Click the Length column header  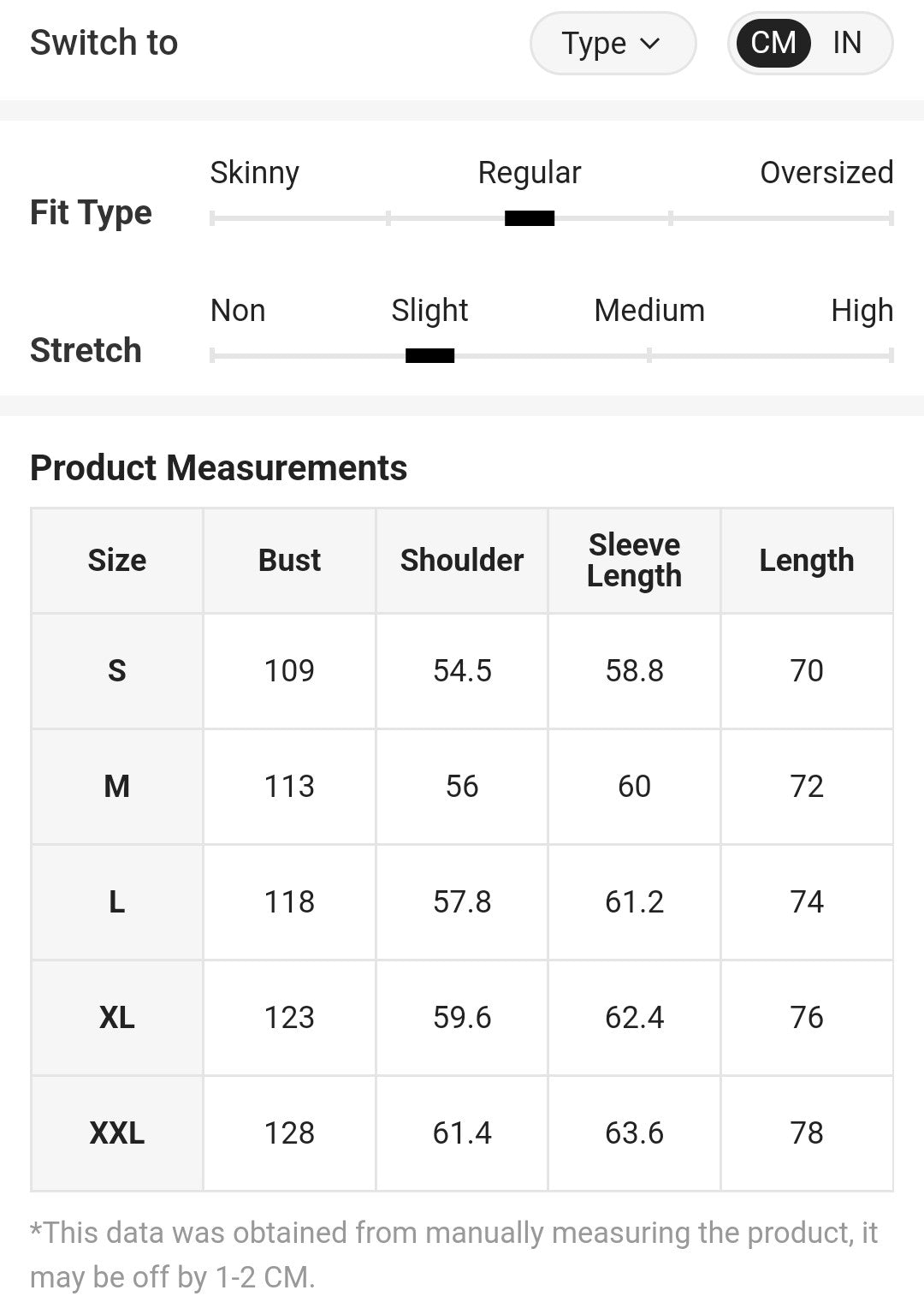[x=807, y=561]
